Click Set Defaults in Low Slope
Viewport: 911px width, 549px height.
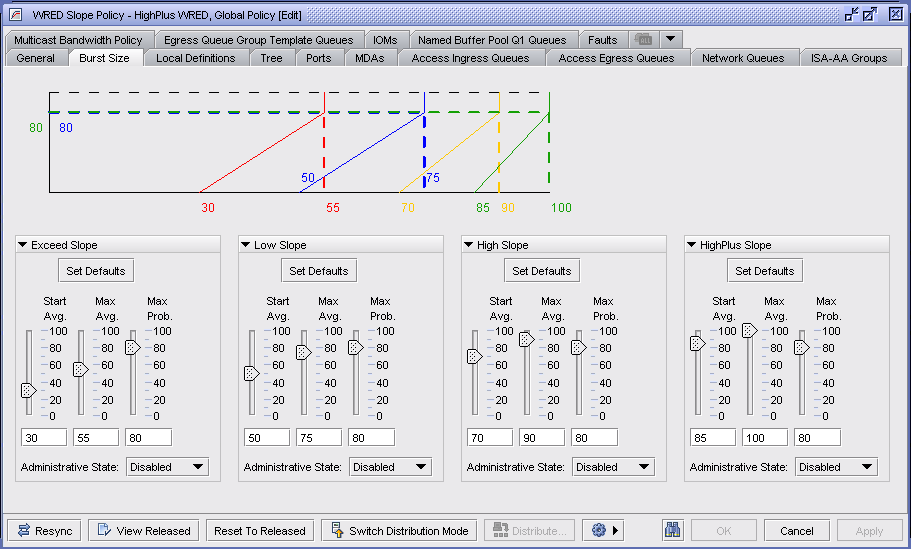(x=319, y=271)
